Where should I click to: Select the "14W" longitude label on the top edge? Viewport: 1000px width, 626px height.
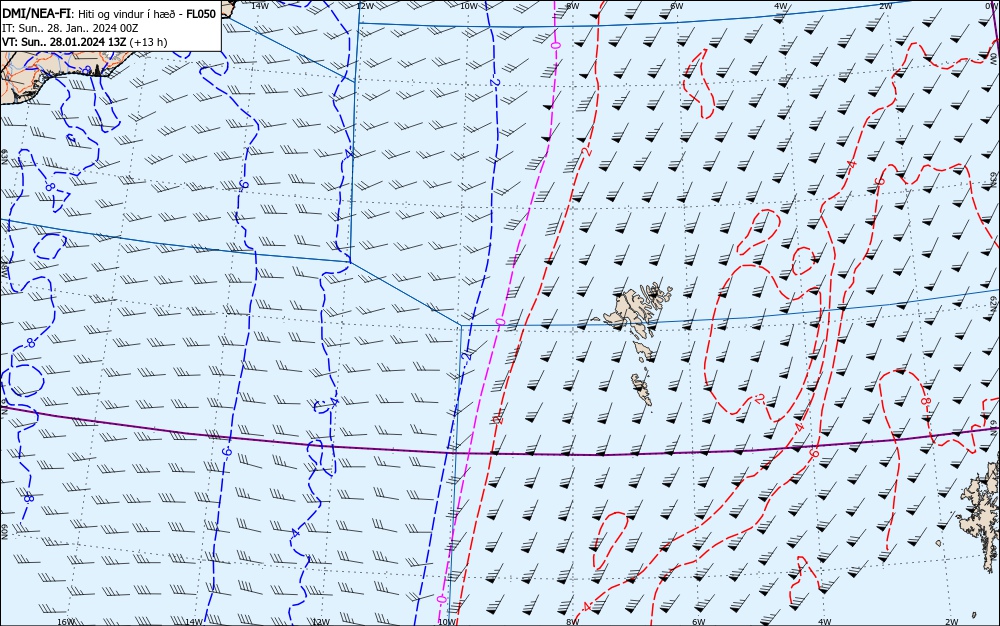pos(260,5)
